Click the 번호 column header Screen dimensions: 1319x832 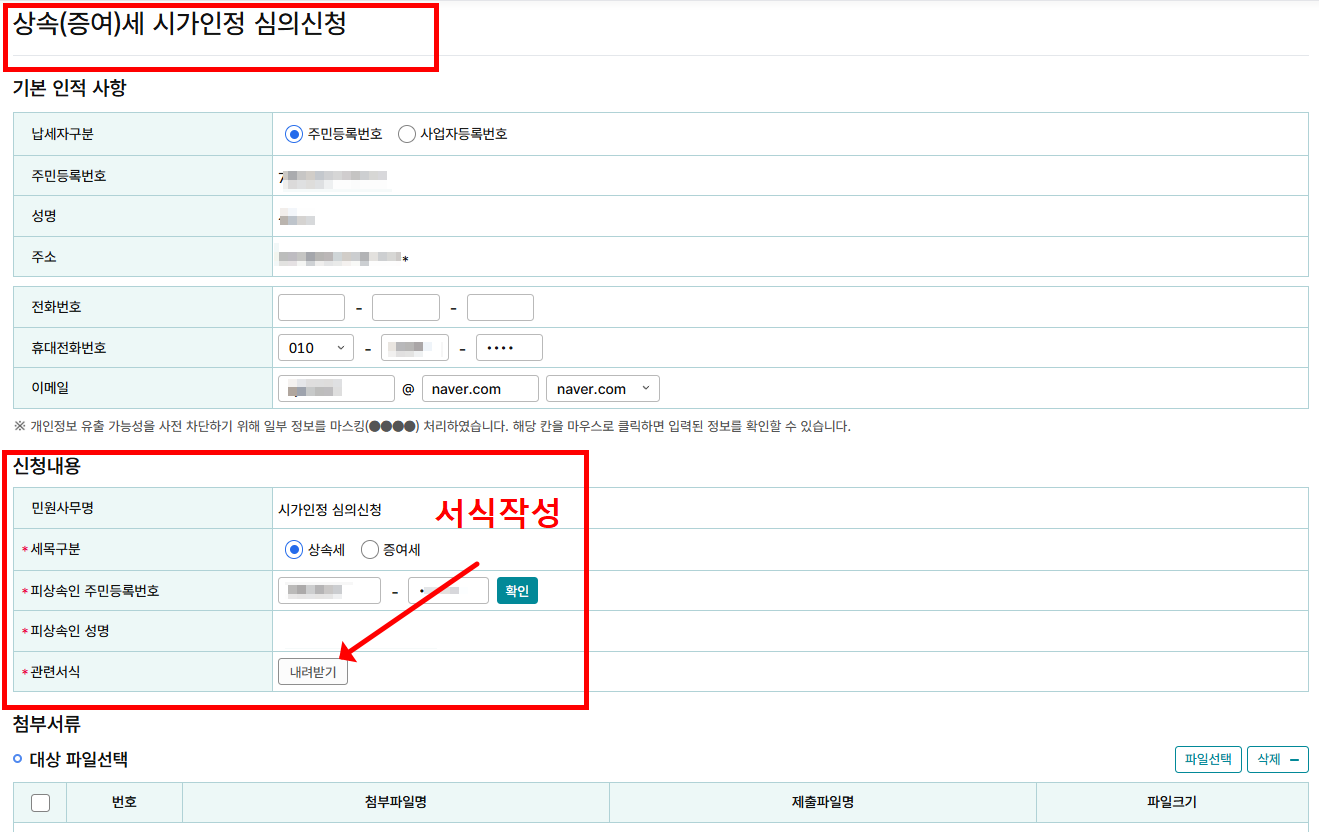[x=124, y=802]
